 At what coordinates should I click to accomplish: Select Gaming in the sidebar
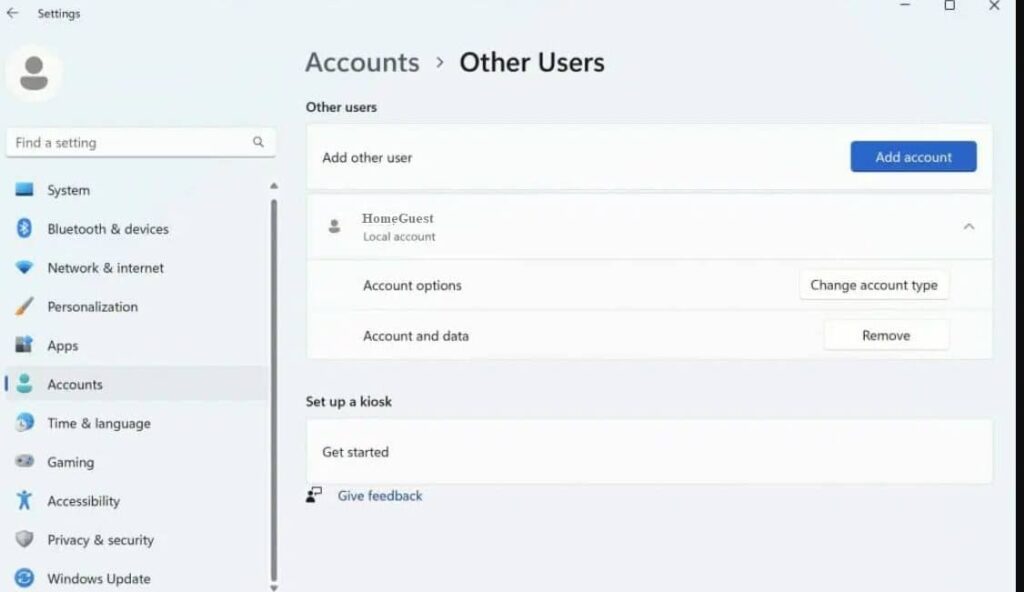click(x=71, y=462)
